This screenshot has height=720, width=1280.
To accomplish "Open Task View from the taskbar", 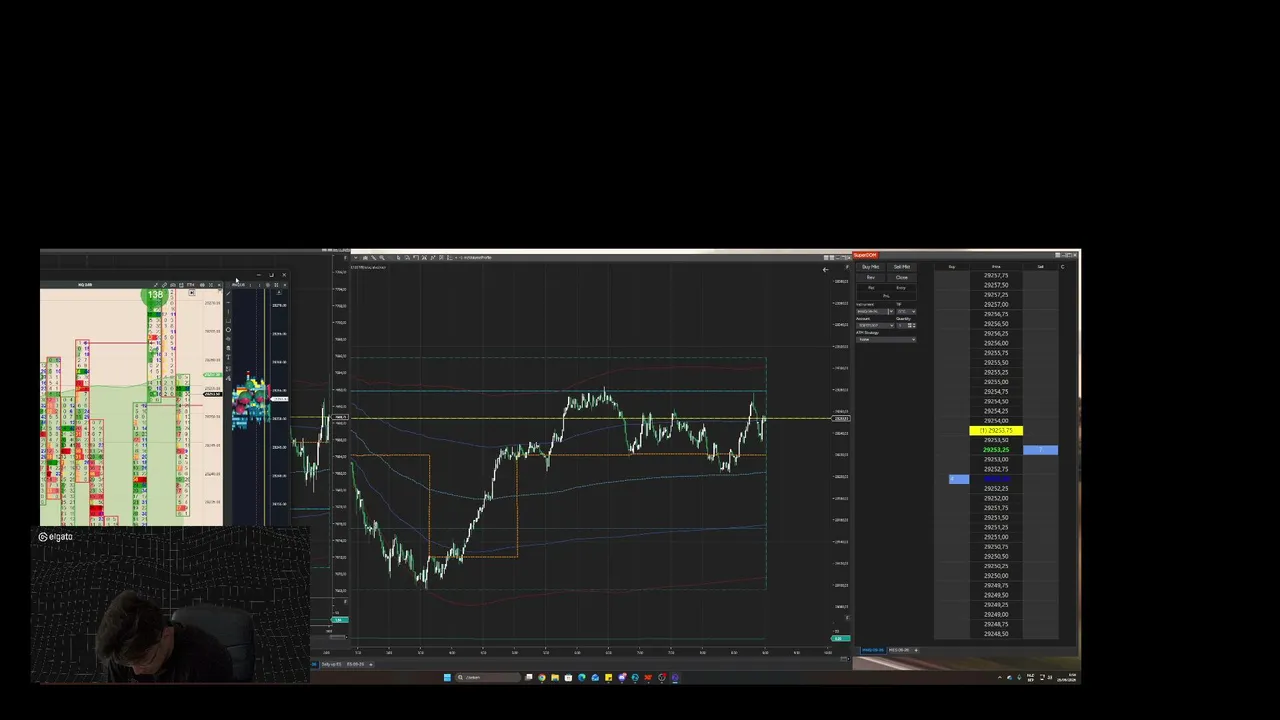I will coord(529,677).
